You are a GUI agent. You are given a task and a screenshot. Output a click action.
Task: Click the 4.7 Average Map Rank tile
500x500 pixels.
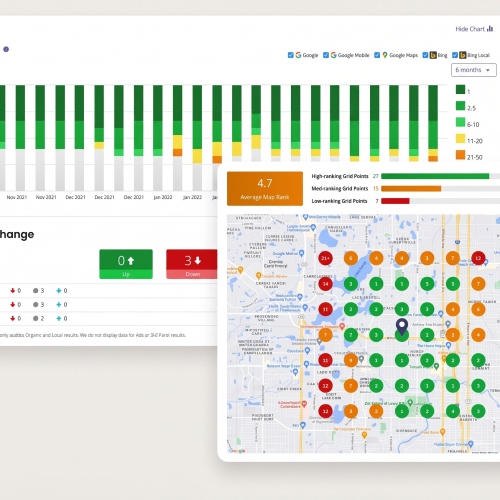click(265, 189)
